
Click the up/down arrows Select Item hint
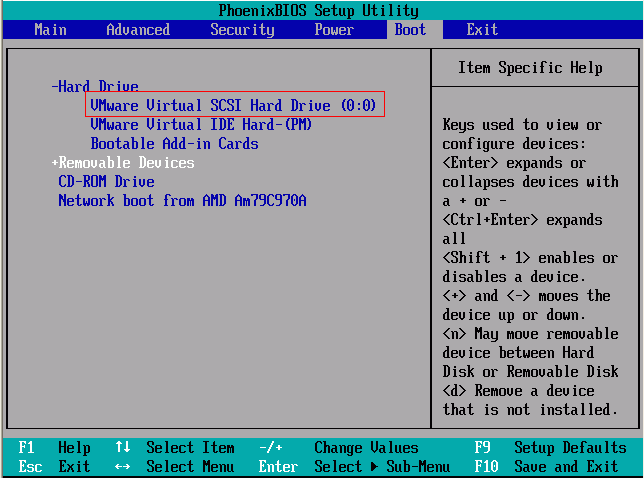click(x=175, y=448)
